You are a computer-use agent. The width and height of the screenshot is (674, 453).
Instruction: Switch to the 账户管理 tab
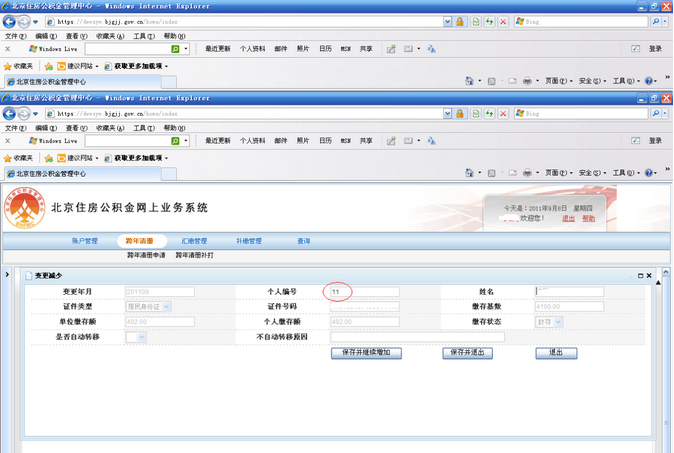(85, 241)
